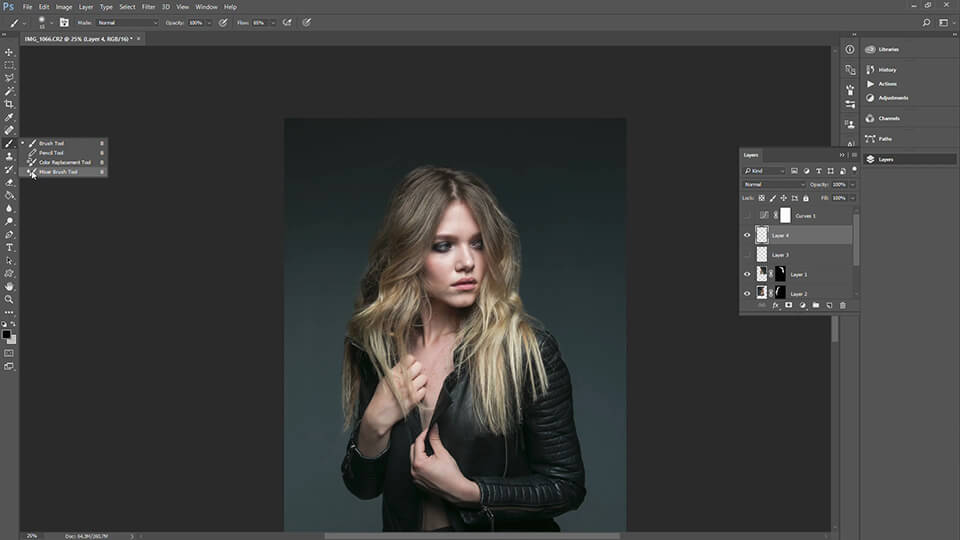Image resolution: width=960 pixels, height=540 pixels.
Task: Toggle lock all padlock icon
Action: [806, 198]
